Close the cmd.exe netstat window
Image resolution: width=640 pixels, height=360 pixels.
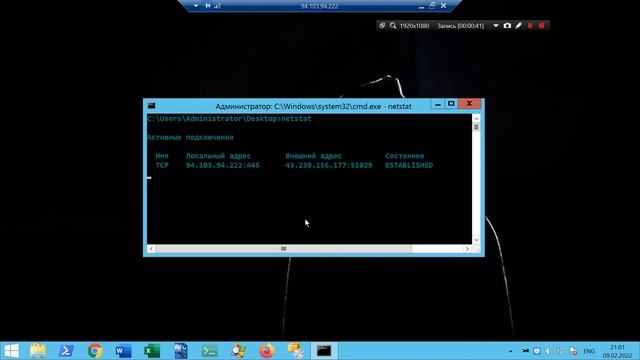[469, 104]
